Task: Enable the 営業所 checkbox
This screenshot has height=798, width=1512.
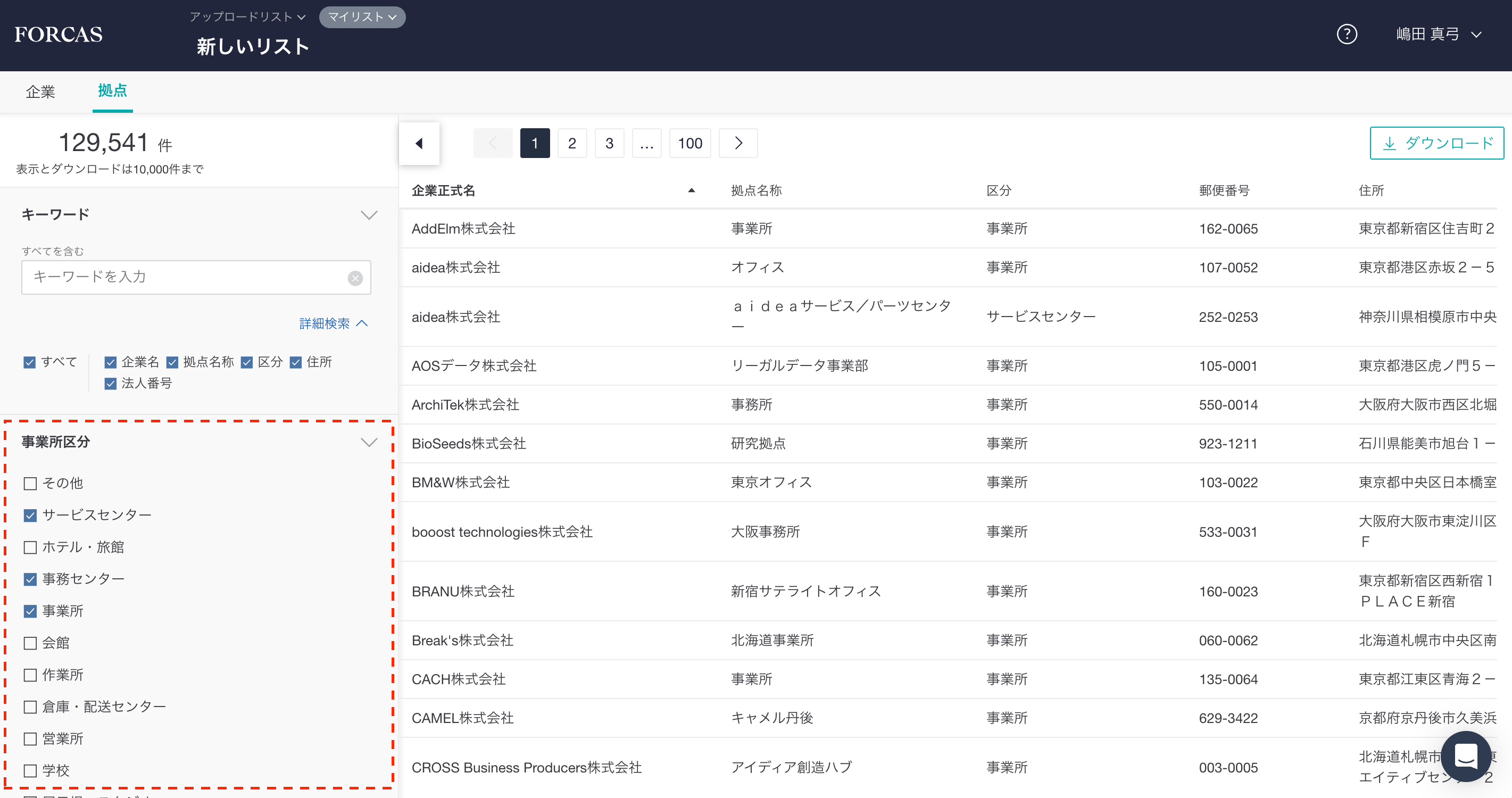Action: [x=30, y=739]
